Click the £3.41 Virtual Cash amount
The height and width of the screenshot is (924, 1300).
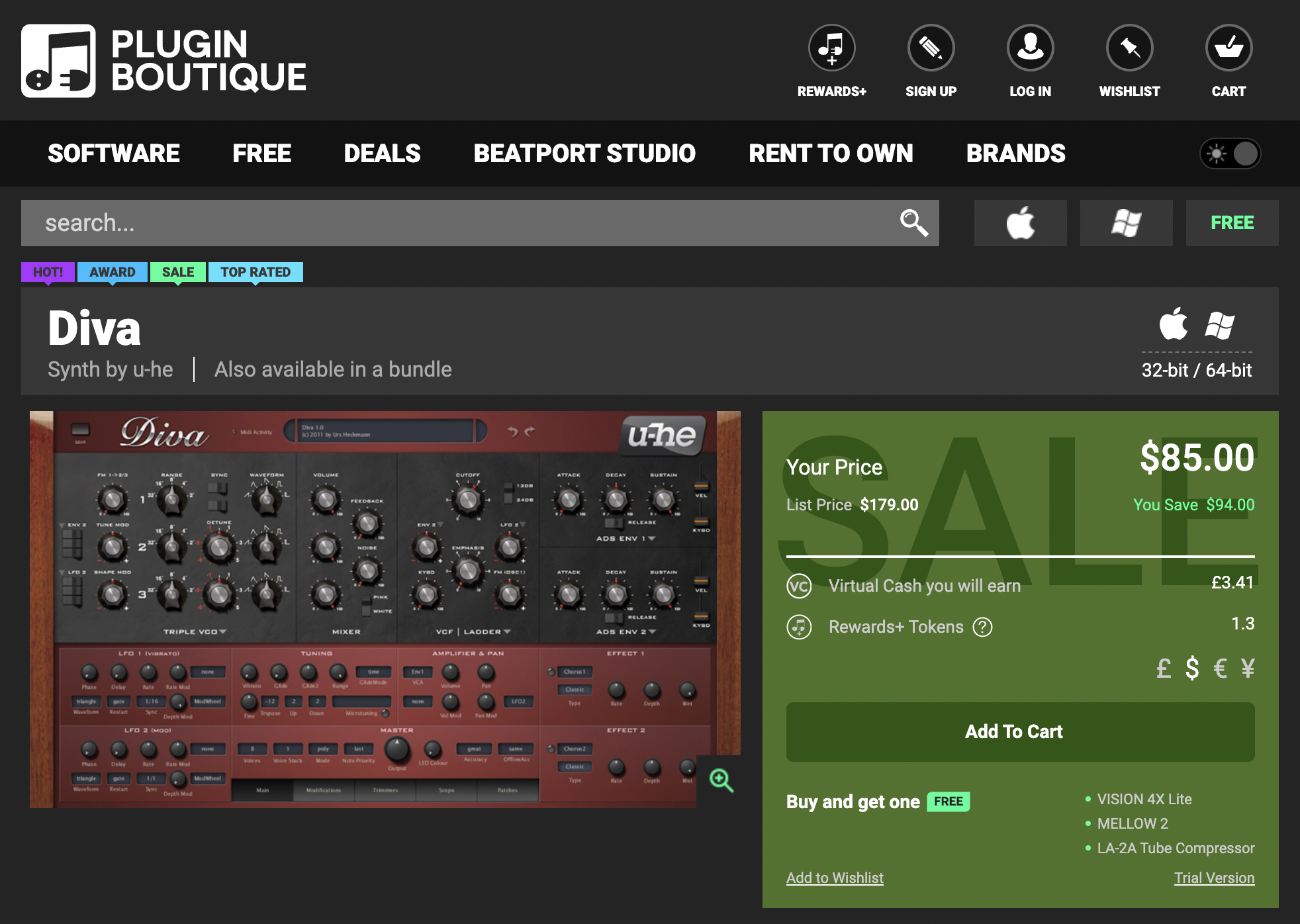1232,582
